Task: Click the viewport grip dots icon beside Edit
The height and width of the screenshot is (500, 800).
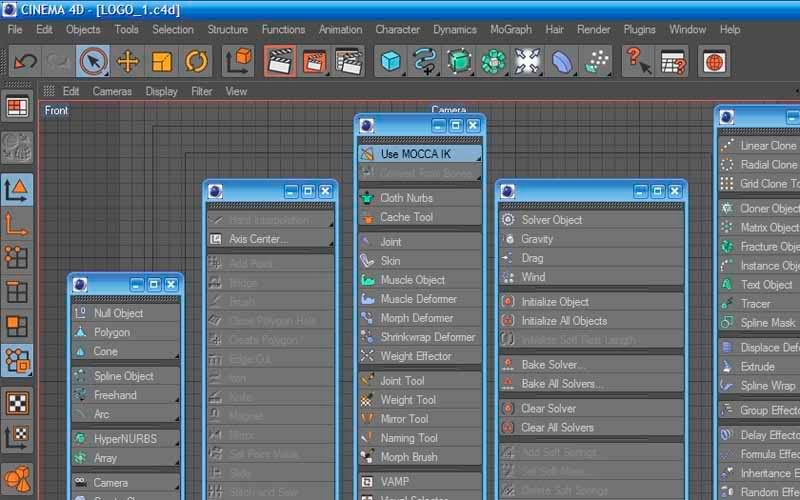Action: (x=49, y=91)
